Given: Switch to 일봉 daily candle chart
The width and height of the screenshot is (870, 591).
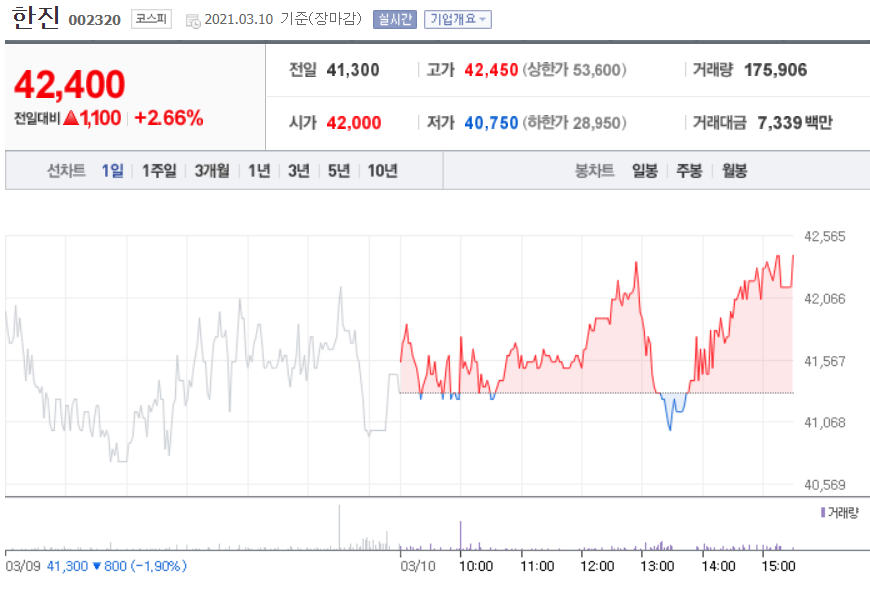Looking at the screenshot, I should point(645,170).
